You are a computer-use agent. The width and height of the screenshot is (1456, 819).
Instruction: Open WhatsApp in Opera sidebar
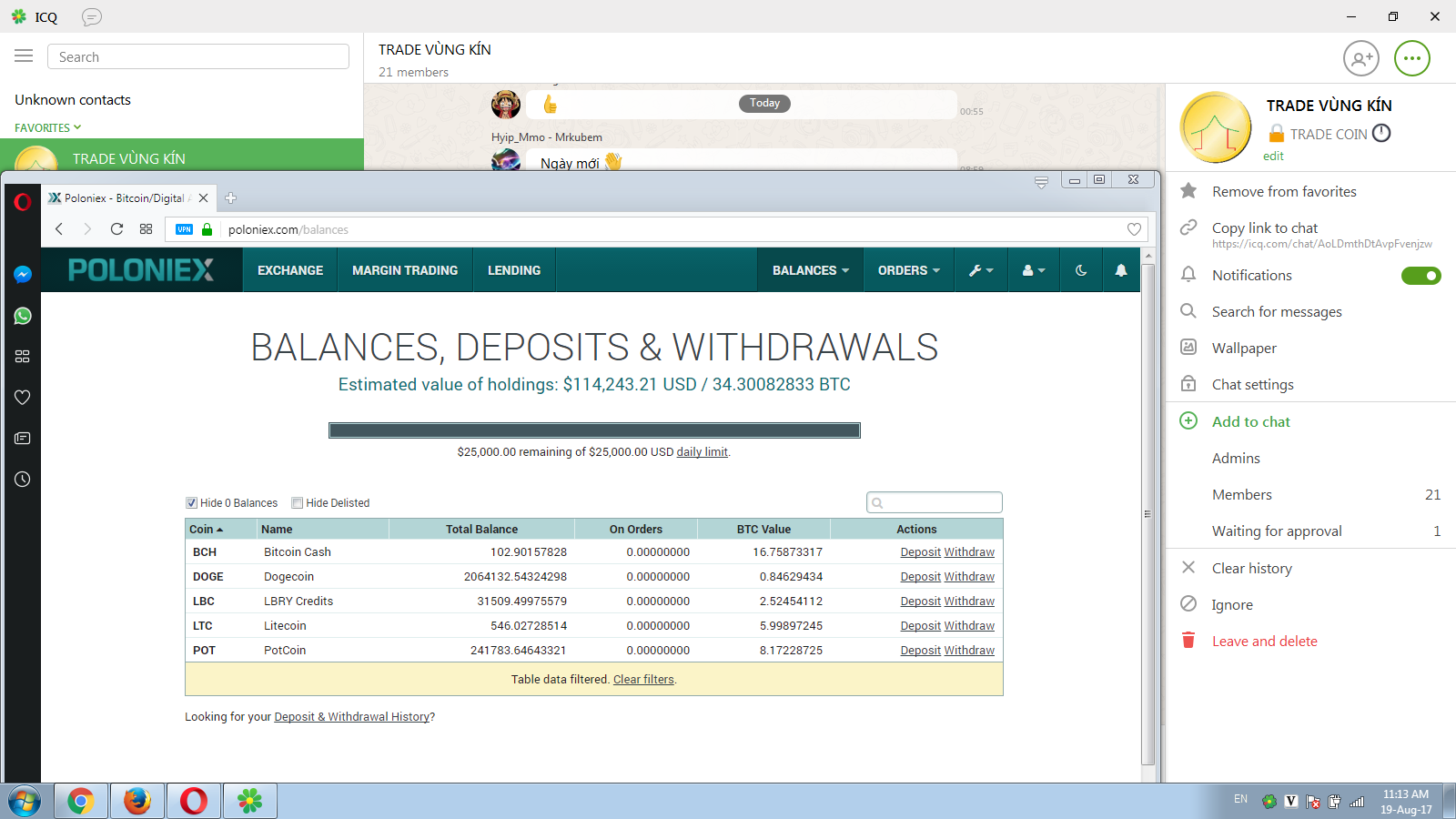pos(23,316)
